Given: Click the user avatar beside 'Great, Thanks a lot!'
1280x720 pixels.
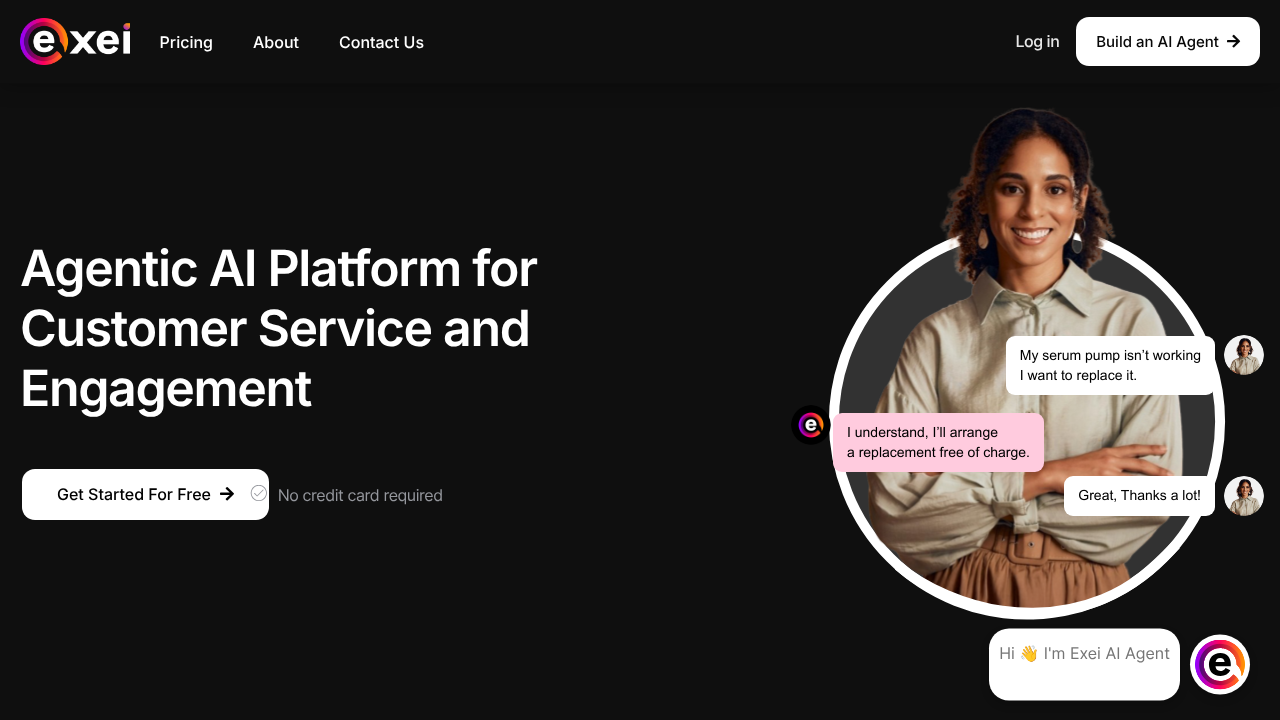Looking at the screenshot, I should (1243, 496).
